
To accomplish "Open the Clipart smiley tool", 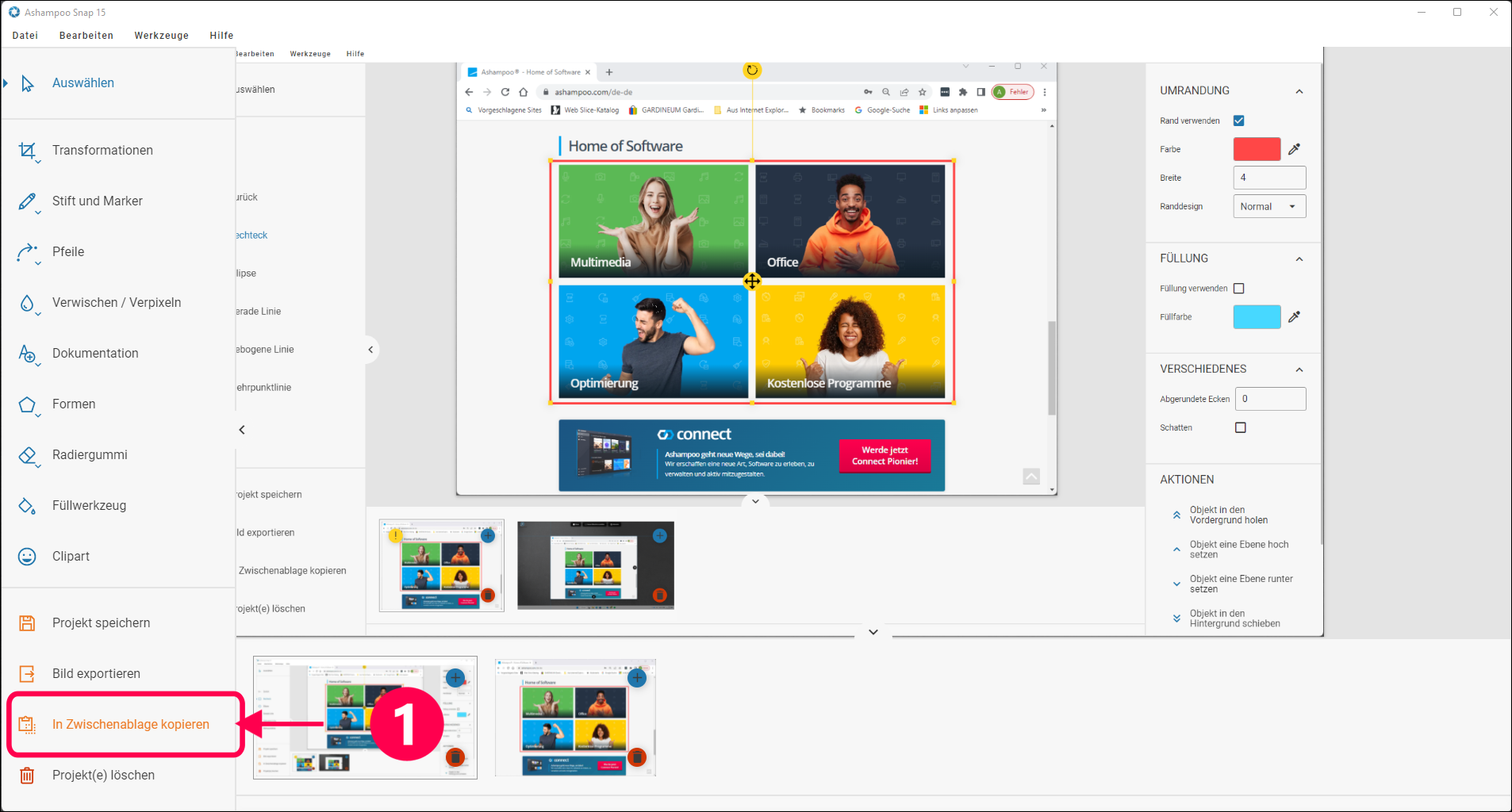I will (x=28, y=557).
